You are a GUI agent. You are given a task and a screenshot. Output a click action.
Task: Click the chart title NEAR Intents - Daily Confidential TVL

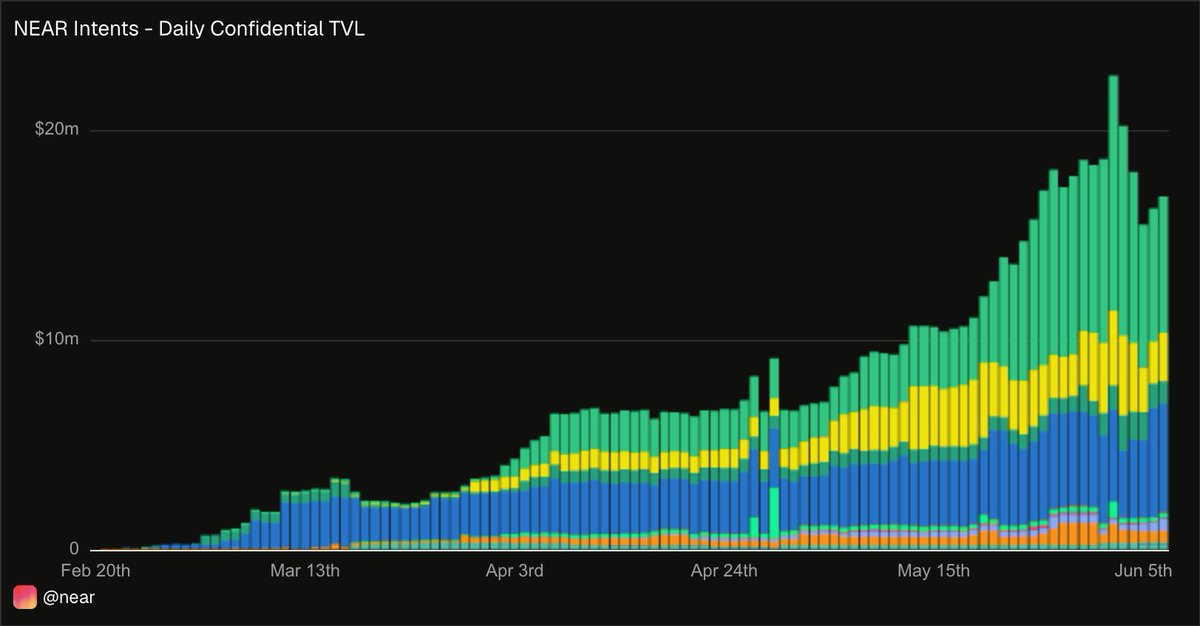pos(189,30)
